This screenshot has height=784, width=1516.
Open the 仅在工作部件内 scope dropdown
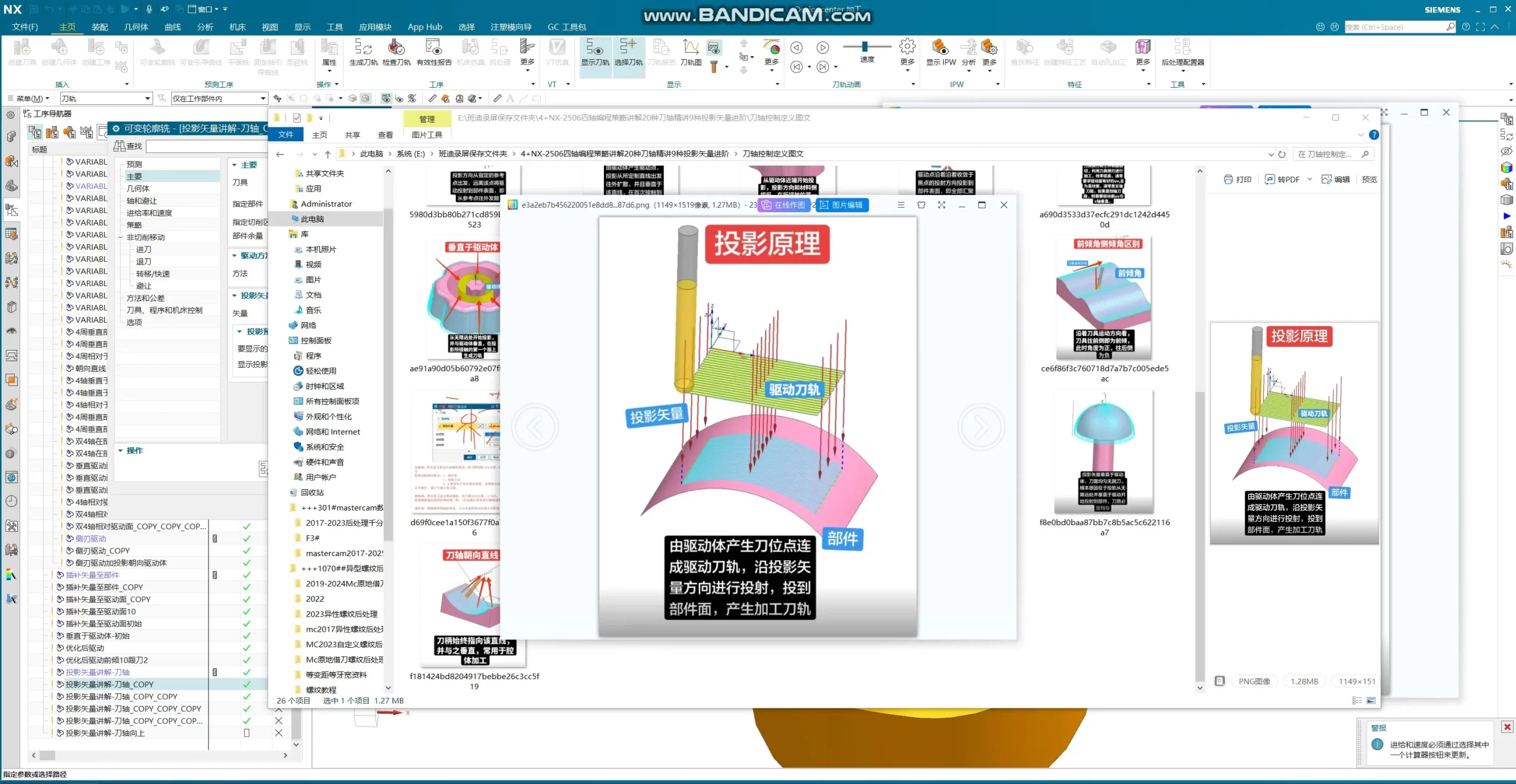click(263, 98)
